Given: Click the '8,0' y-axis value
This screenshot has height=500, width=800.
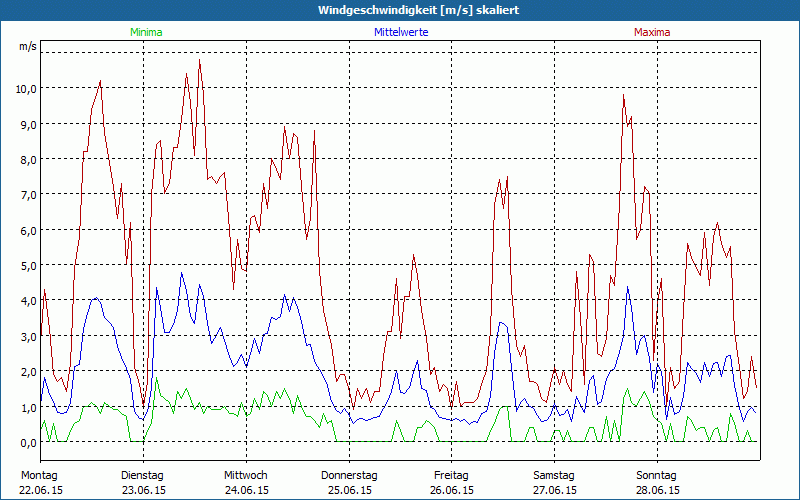Looking at the screenshot, I should click(29, 159).
